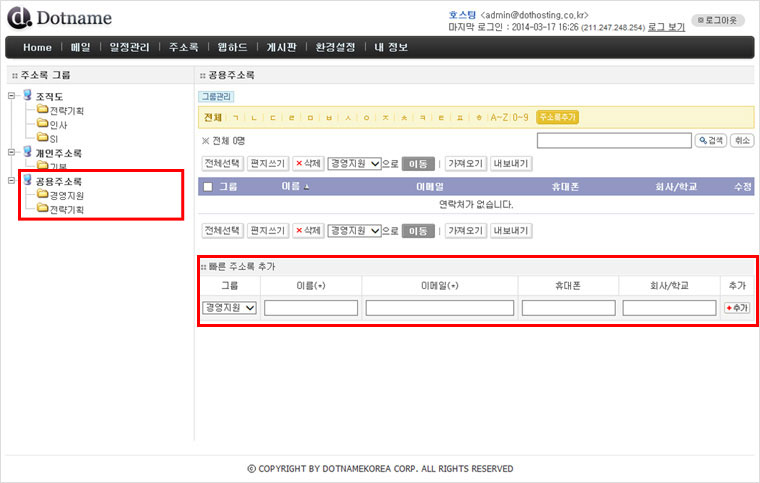This screenshot has width=760, height=483.
Task: Toggle the select-all checkbox in table header
Action: [207, 186]
